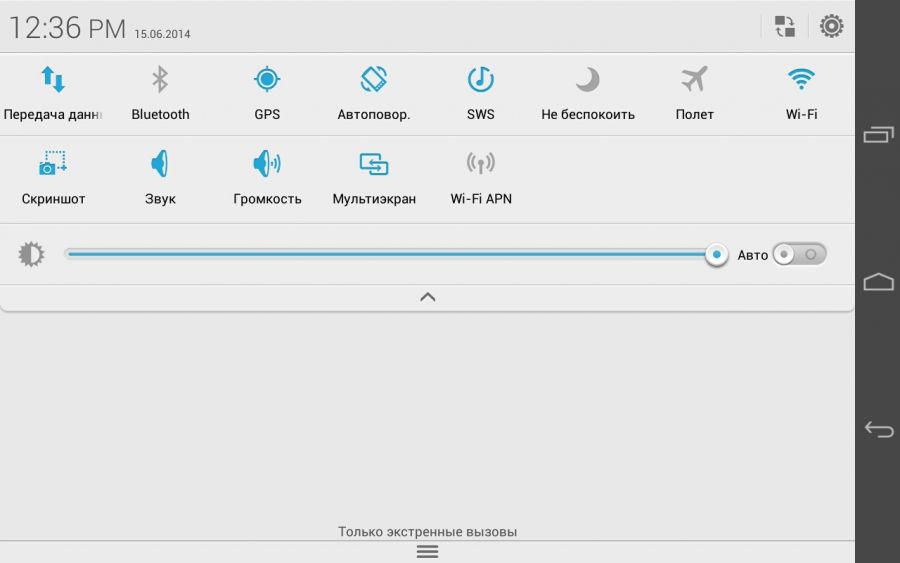The image size is (900, 563).
Task: Tap the Звук sound icon
Action: pyautogui.click(x=160, y=165)
